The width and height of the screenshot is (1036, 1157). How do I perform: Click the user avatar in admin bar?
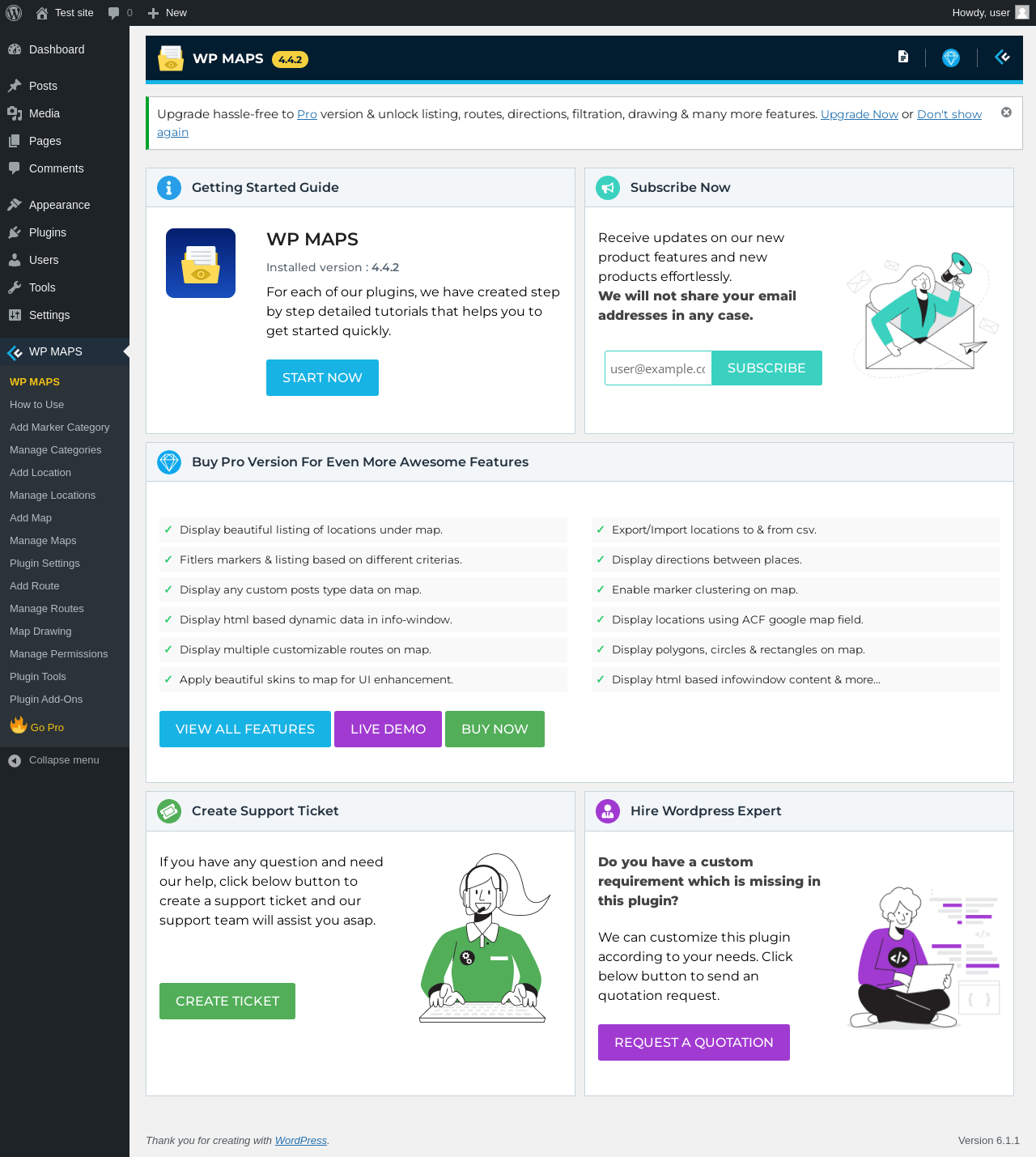click(1022, 12)
